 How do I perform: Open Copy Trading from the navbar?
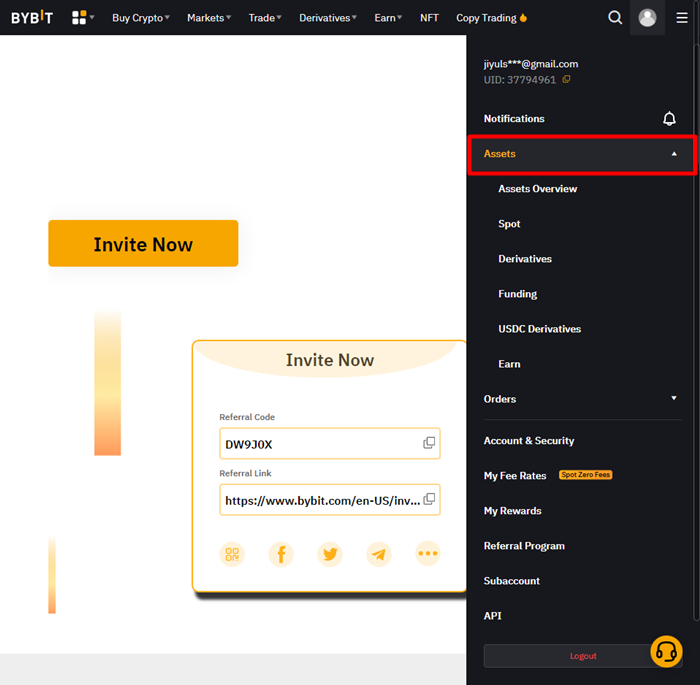pyautogui.click(x=486, y=18)
